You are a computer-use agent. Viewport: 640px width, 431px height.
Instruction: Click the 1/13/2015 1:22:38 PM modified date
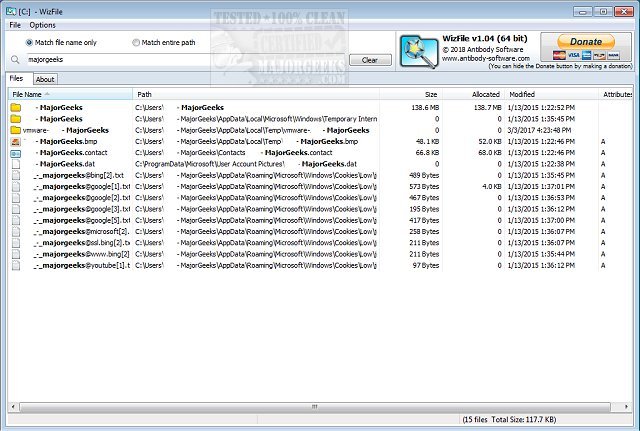pyautogui.click(x=541, y=164)
